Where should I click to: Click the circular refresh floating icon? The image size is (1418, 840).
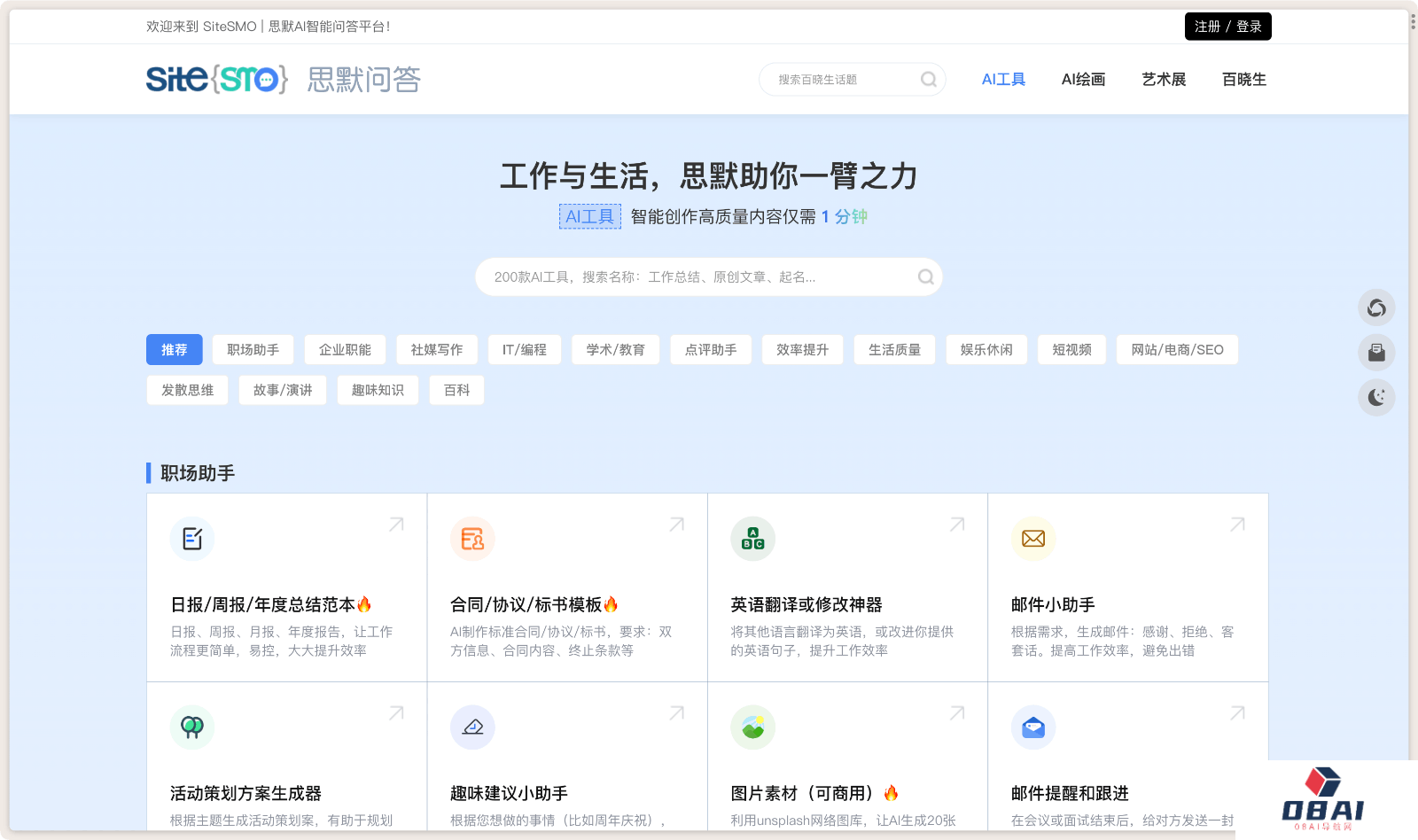[x=1376, y=307]
